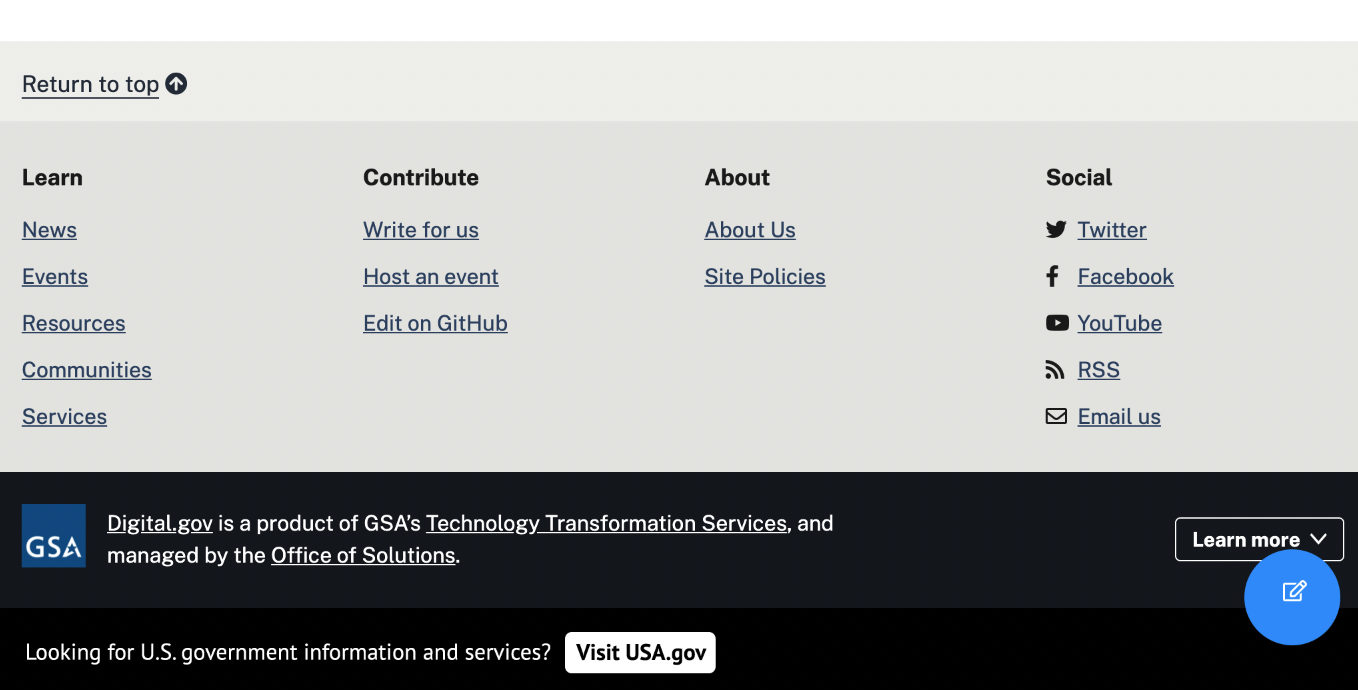Open the Site Policies link
The width and height of the screenshot is (1358, 690).
click(x=765, y=277)
